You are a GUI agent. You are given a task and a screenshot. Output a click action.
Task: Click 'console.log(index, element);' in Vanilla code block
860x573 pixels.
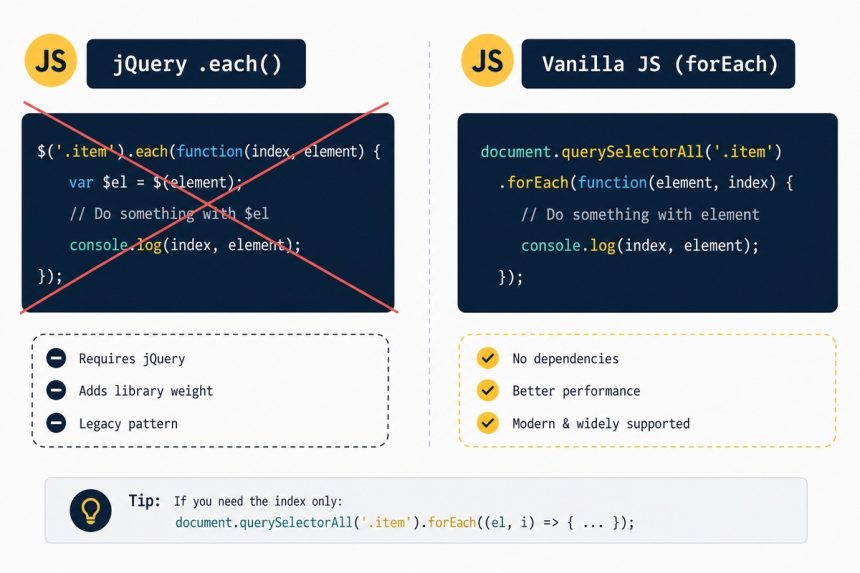pos(640,246)
